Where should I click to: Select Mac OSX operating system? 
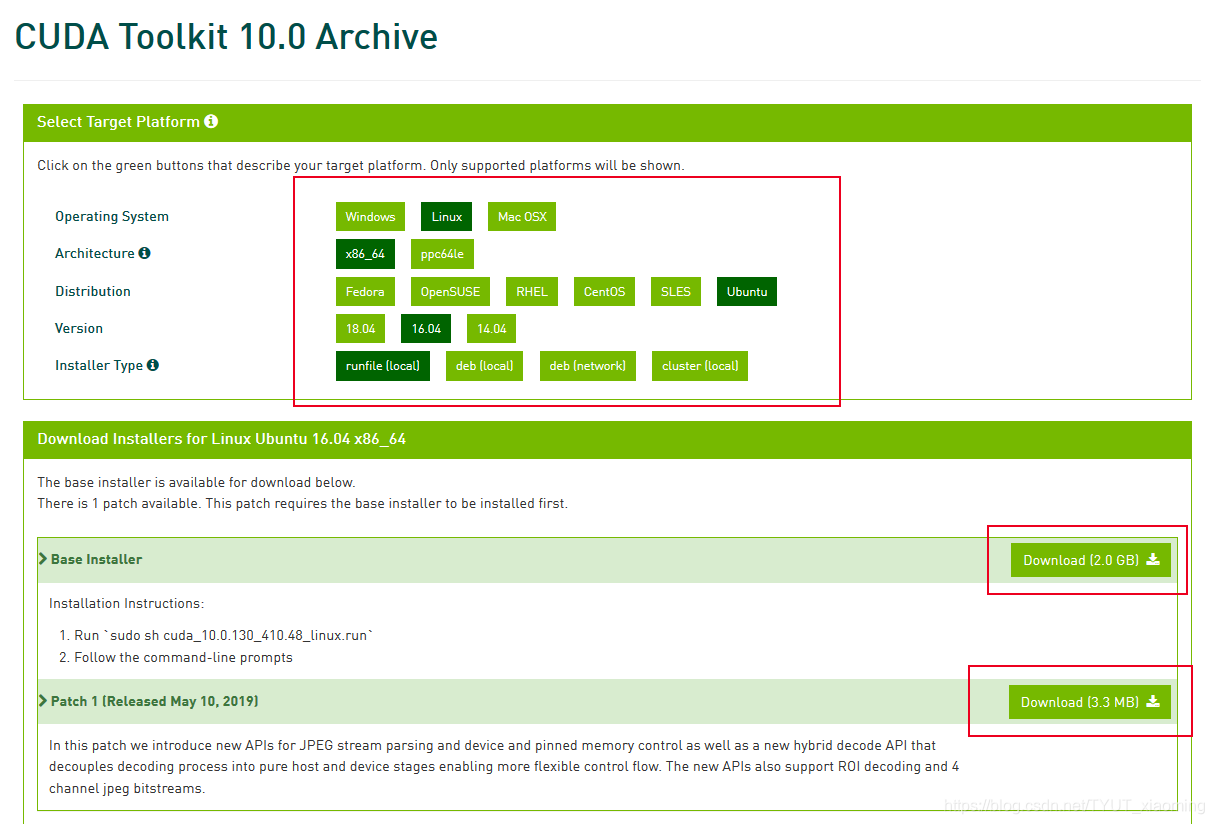click(522, 217)
